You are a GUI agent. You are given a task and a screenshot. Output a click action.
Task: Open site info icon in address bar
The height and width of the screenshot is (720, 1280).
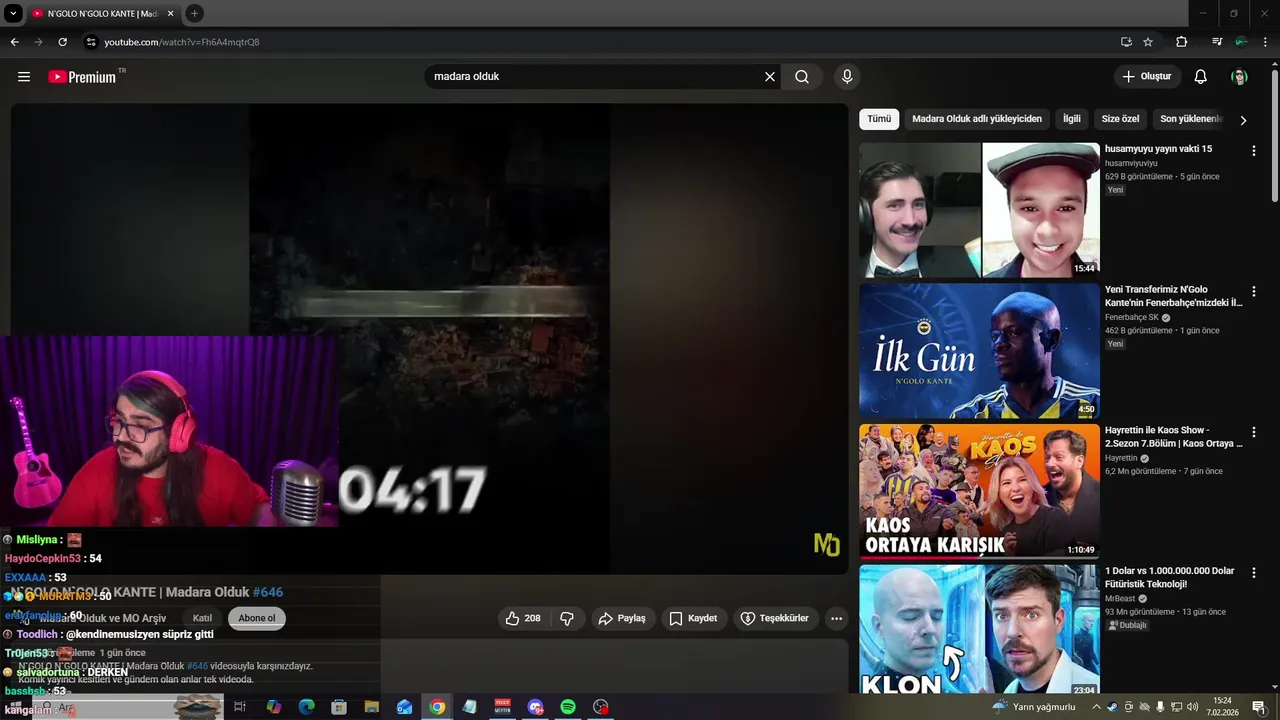[x=91, y=42]
